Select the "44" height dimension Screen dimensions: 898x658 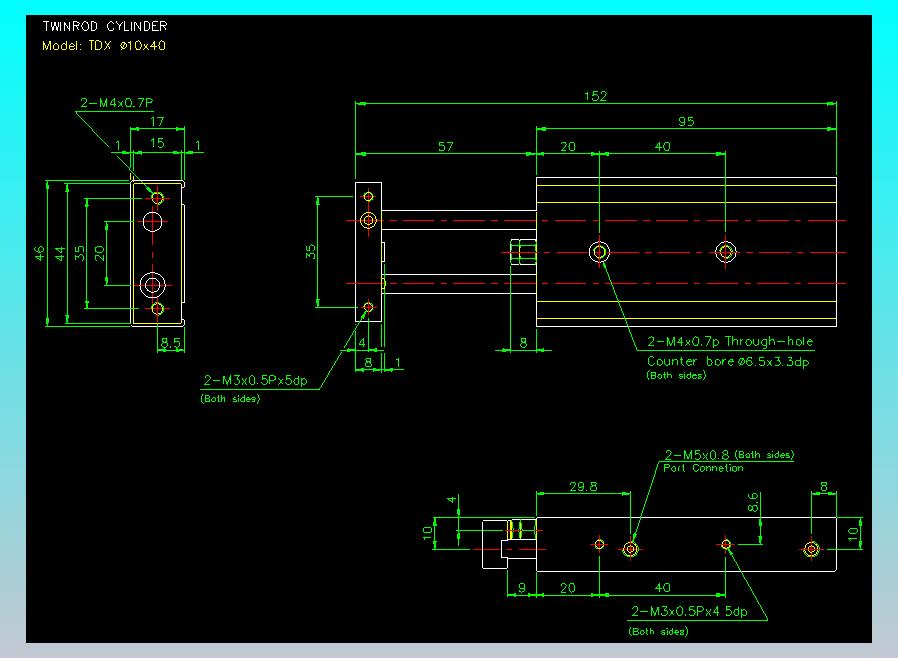pos(60,253)
